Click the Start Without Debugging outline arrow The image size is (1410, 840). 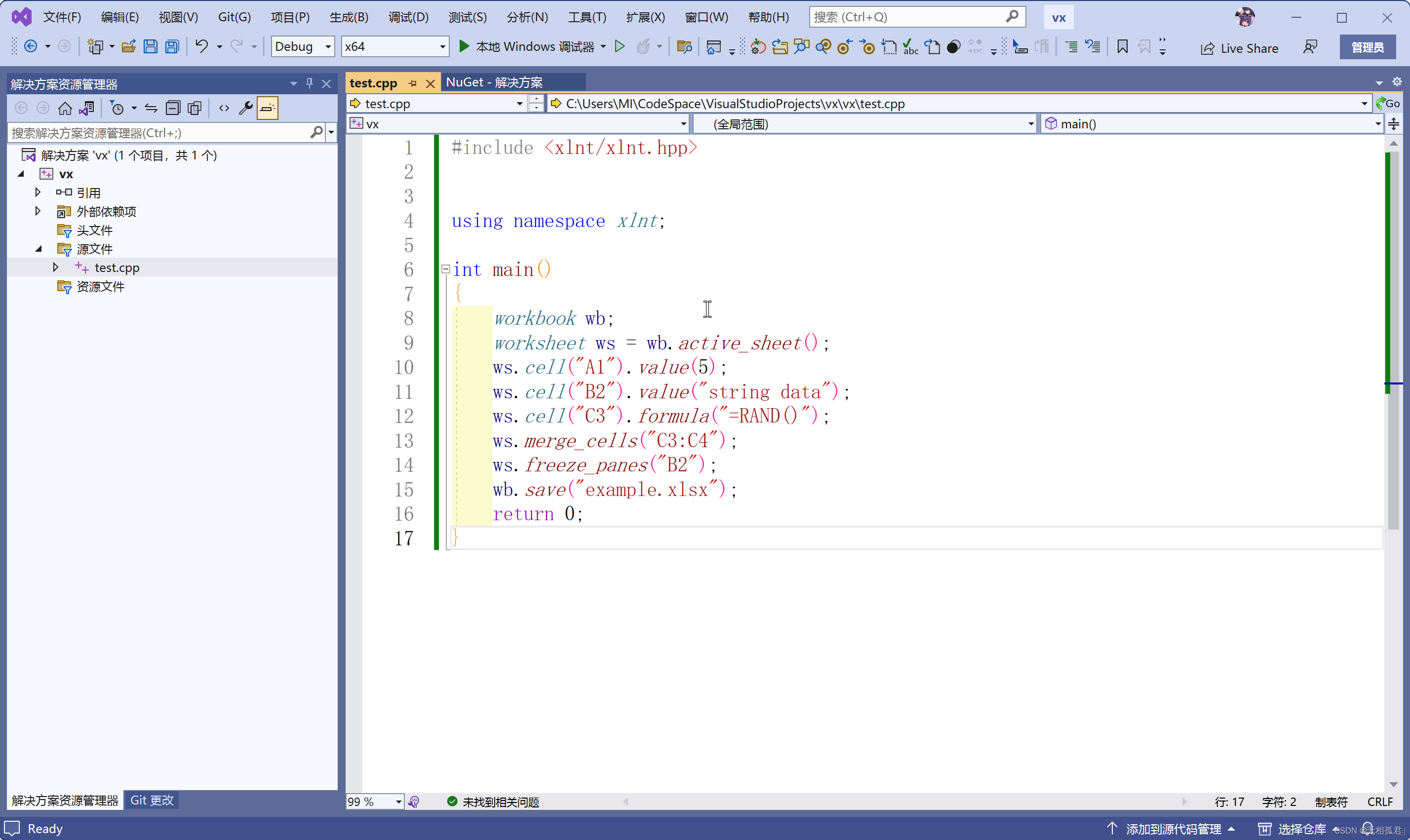[620, 46]
